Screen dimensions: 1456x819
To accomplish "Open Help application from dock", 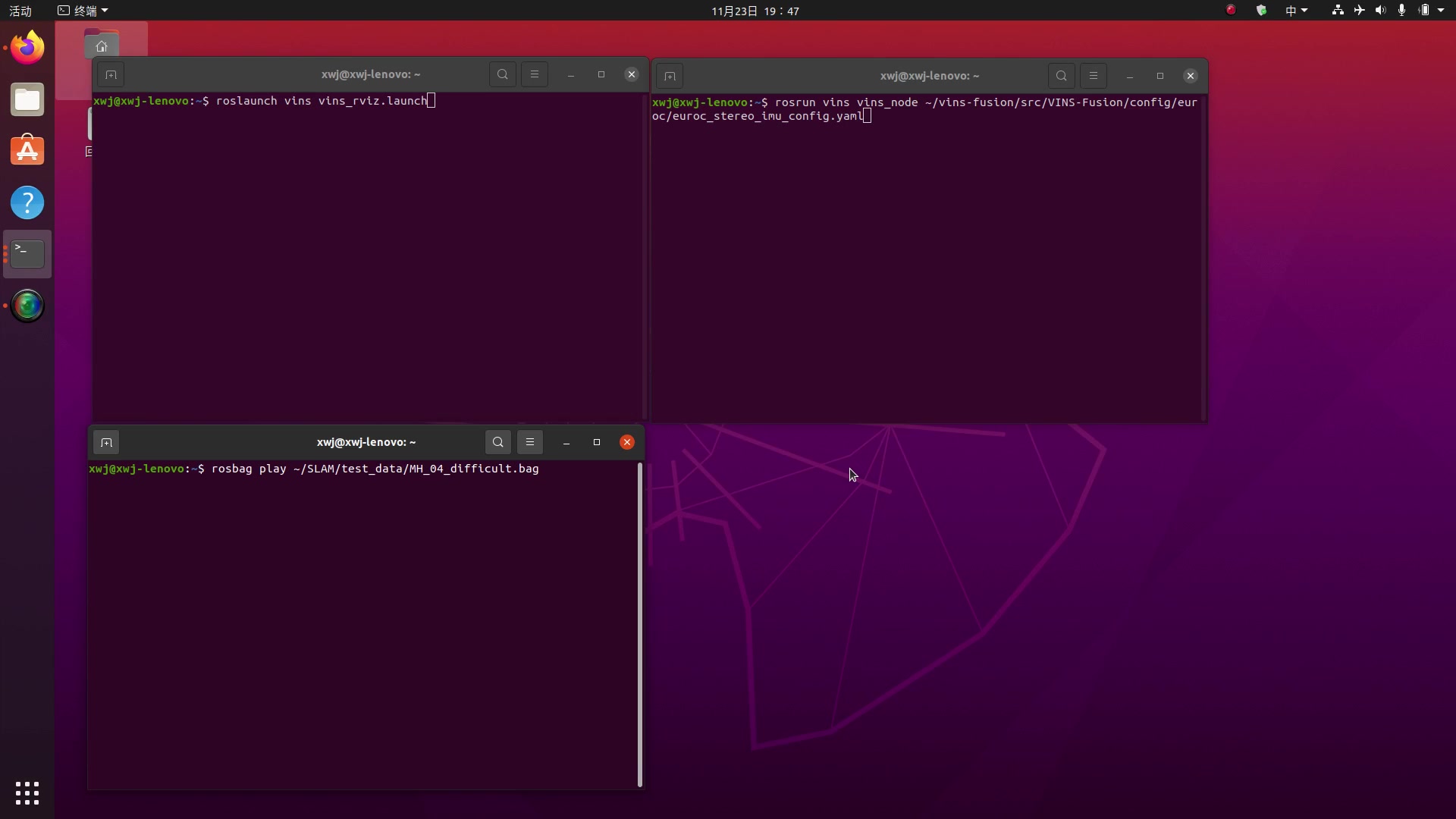I will [27, 202].
